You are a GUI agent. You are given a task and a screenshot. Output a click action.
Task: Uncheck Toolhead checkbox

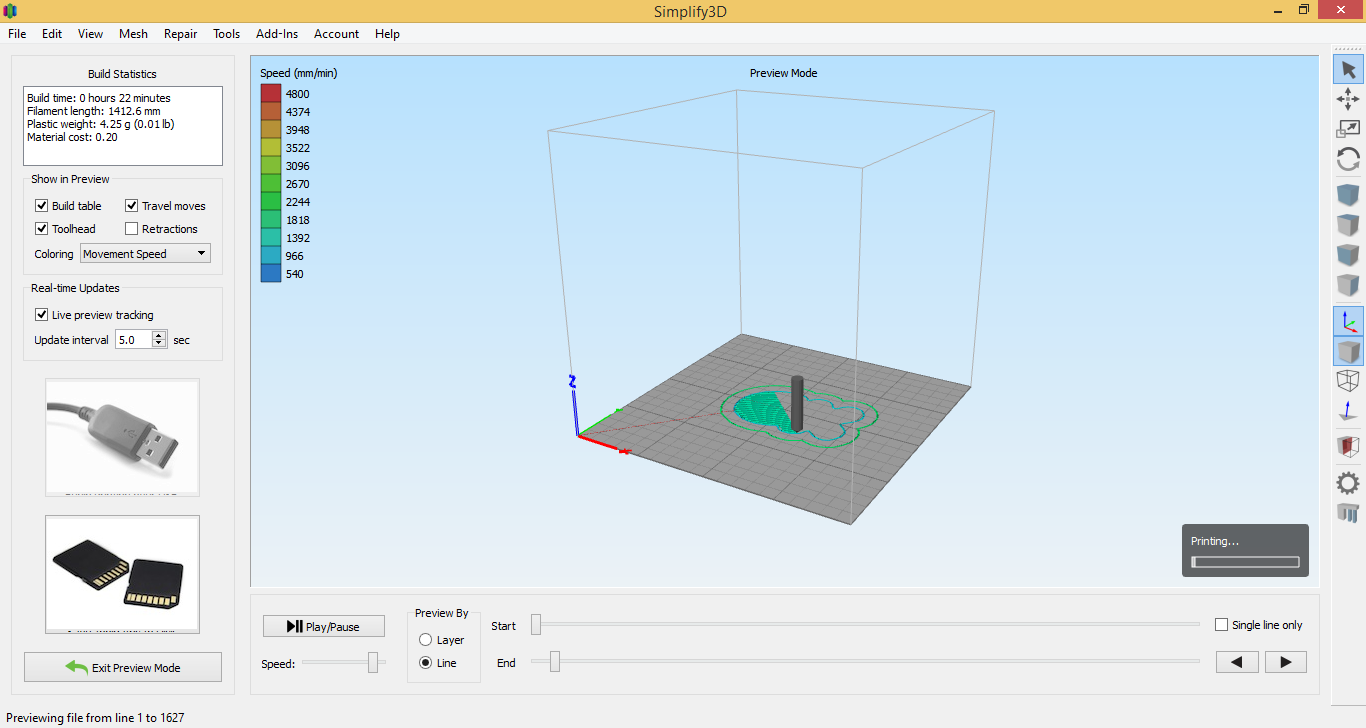(42, 229)
